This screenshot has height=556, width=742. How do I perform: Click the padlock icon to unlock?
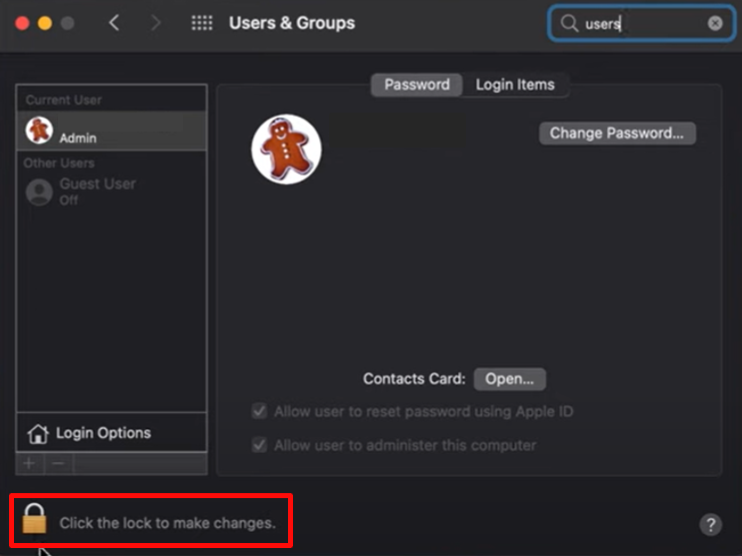tap(35, 520)
